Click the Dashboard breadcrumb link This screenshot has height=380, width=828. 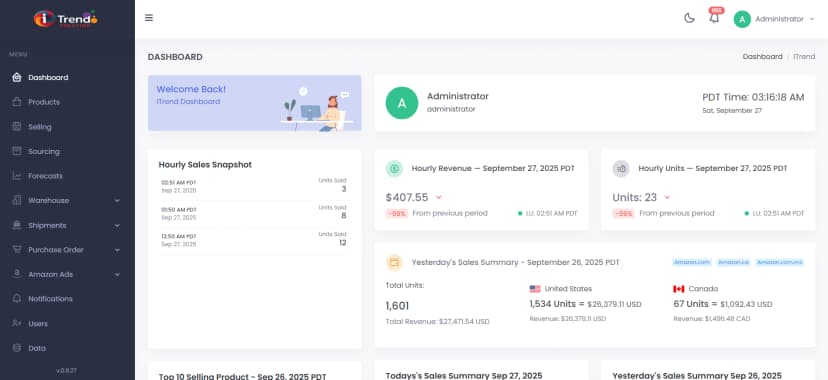[x=763, y=56]
